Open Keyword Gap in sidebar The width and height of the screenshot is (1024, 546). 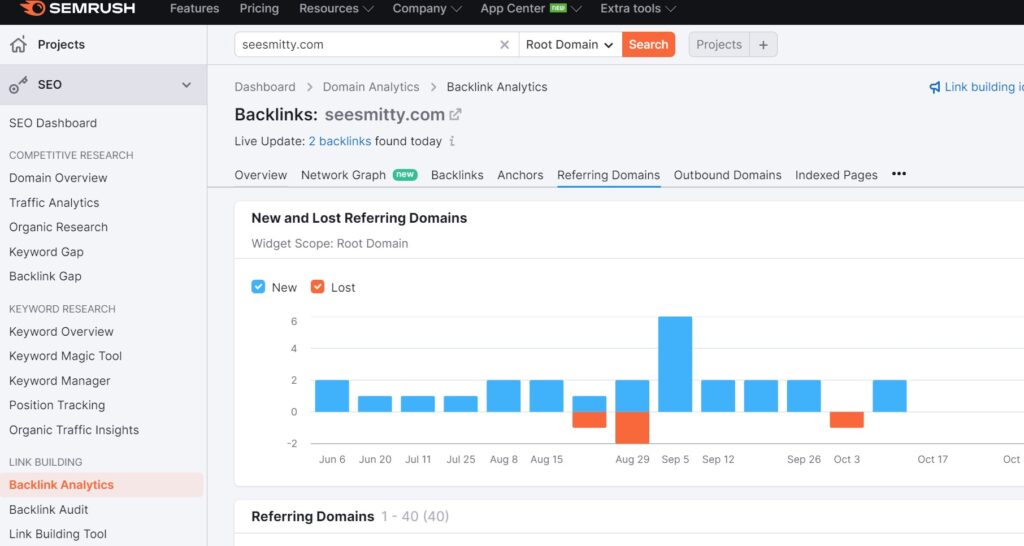46,251
